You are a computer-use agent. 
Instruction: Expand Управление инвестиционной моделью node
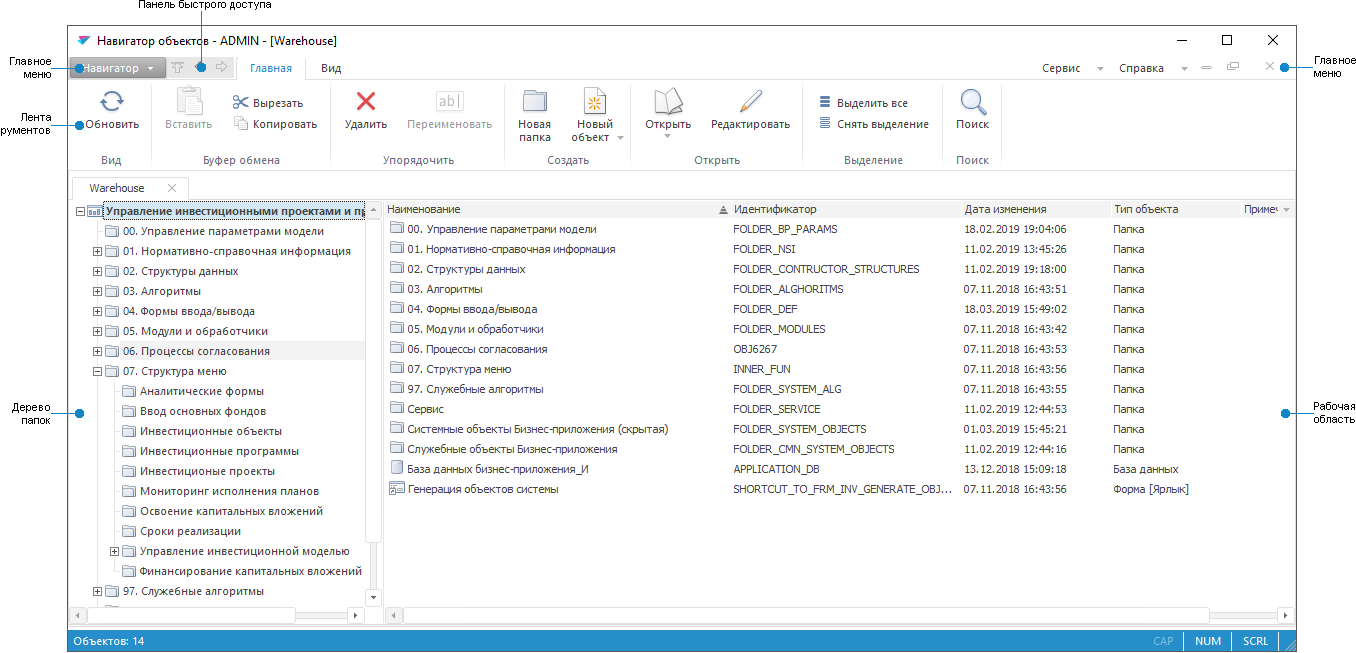(x=114, y=551)
